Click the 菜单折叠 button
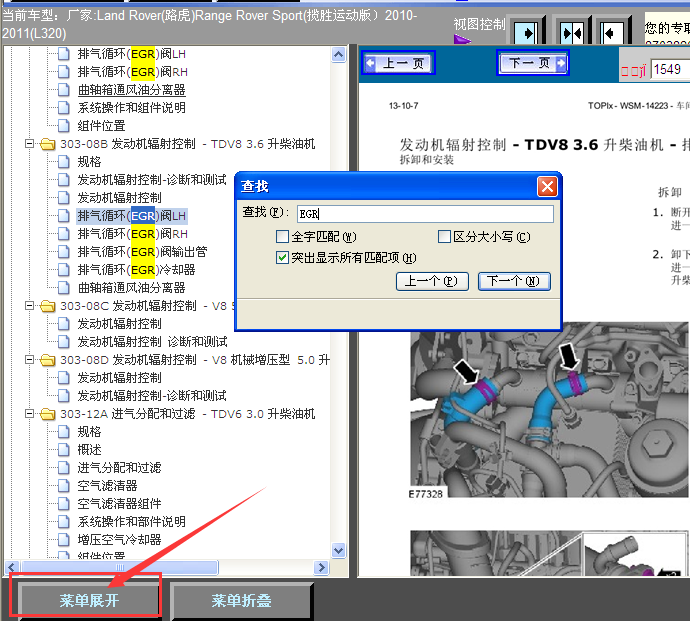The image size is (690, 621). 241,601
